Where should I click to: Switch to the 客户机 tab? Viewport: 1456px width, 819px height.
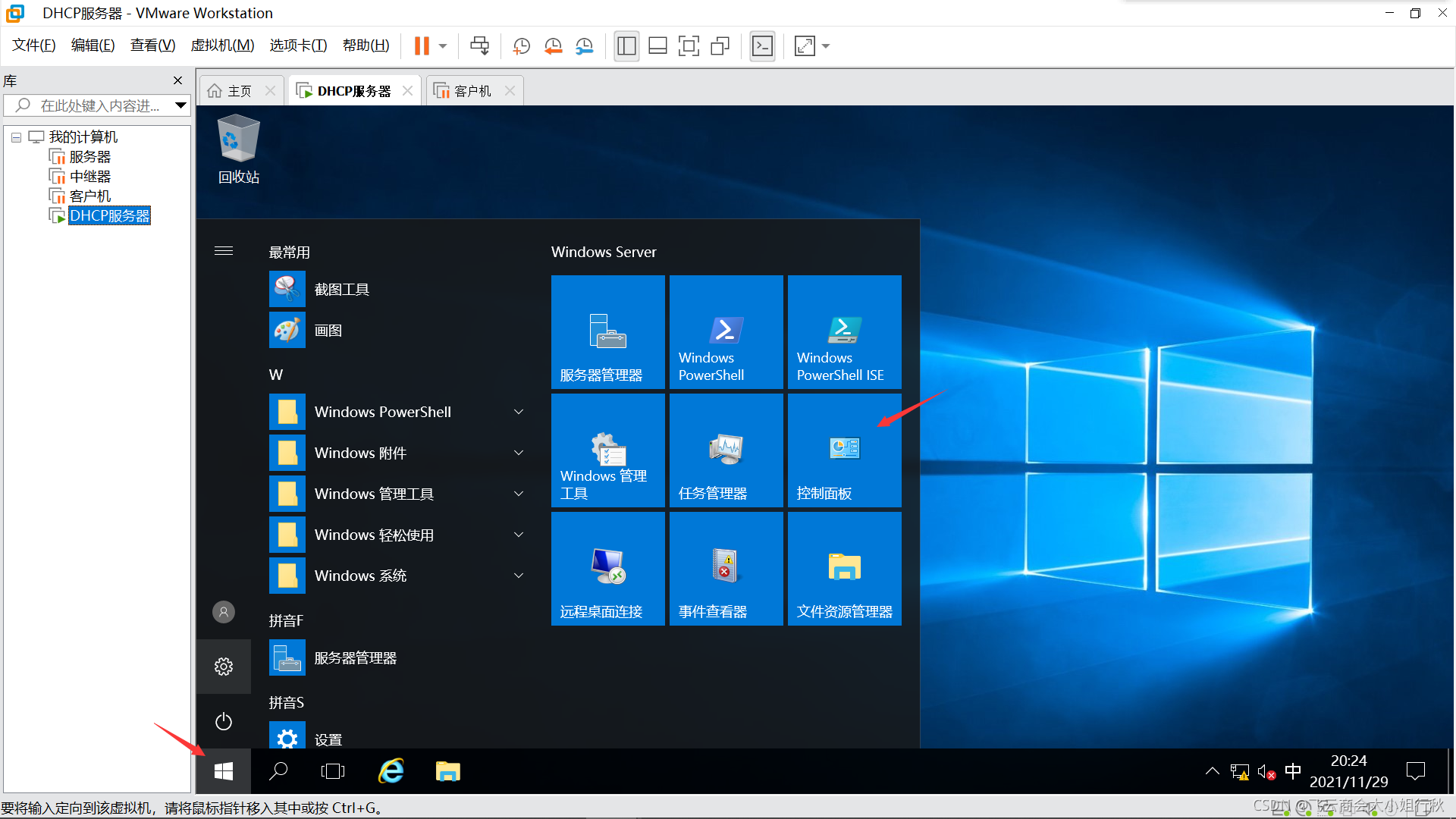472,91
